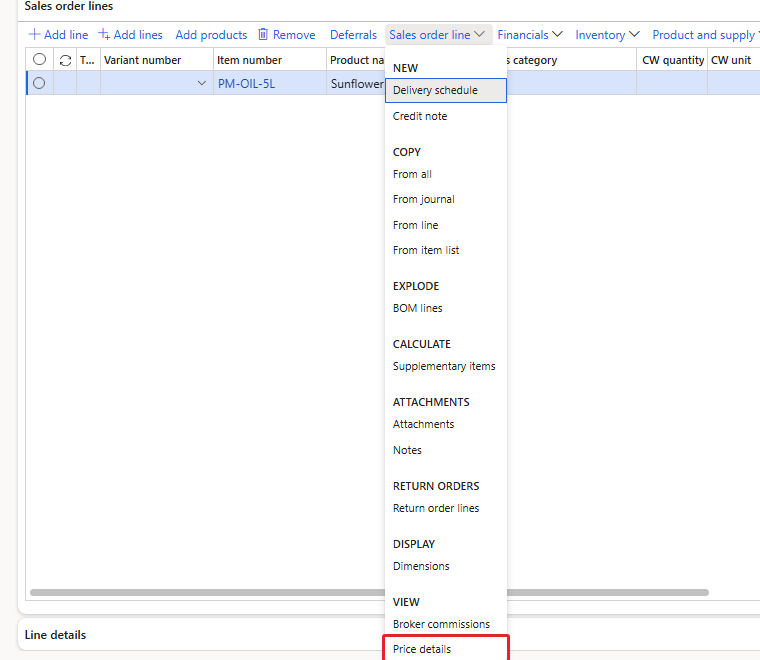Click the refresh icon in grid header

pyautogui.click(x=65, y=60)
